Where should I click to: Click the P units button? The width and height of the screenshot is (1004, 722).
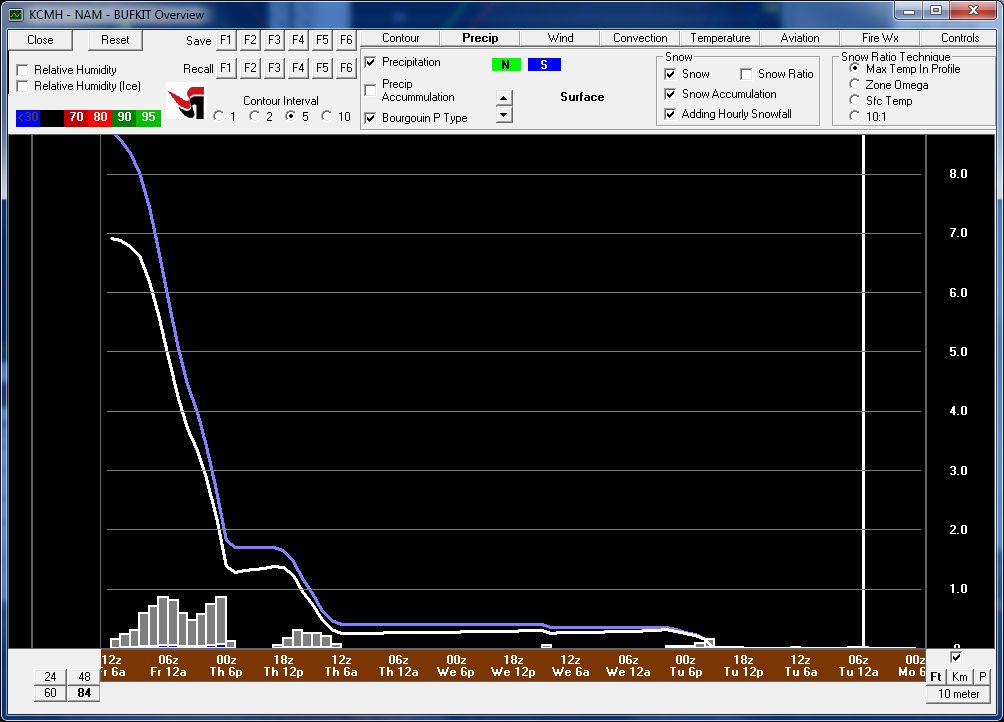pos(983,677)
